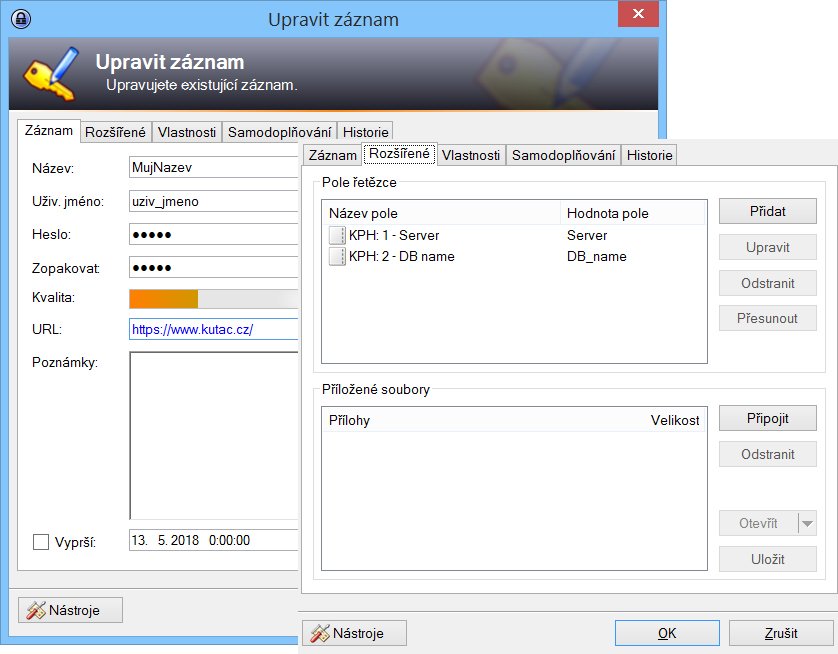Click the URL field with kutac.cz
838x654 pixels.
pyautogui.click(x=214, y=329)
